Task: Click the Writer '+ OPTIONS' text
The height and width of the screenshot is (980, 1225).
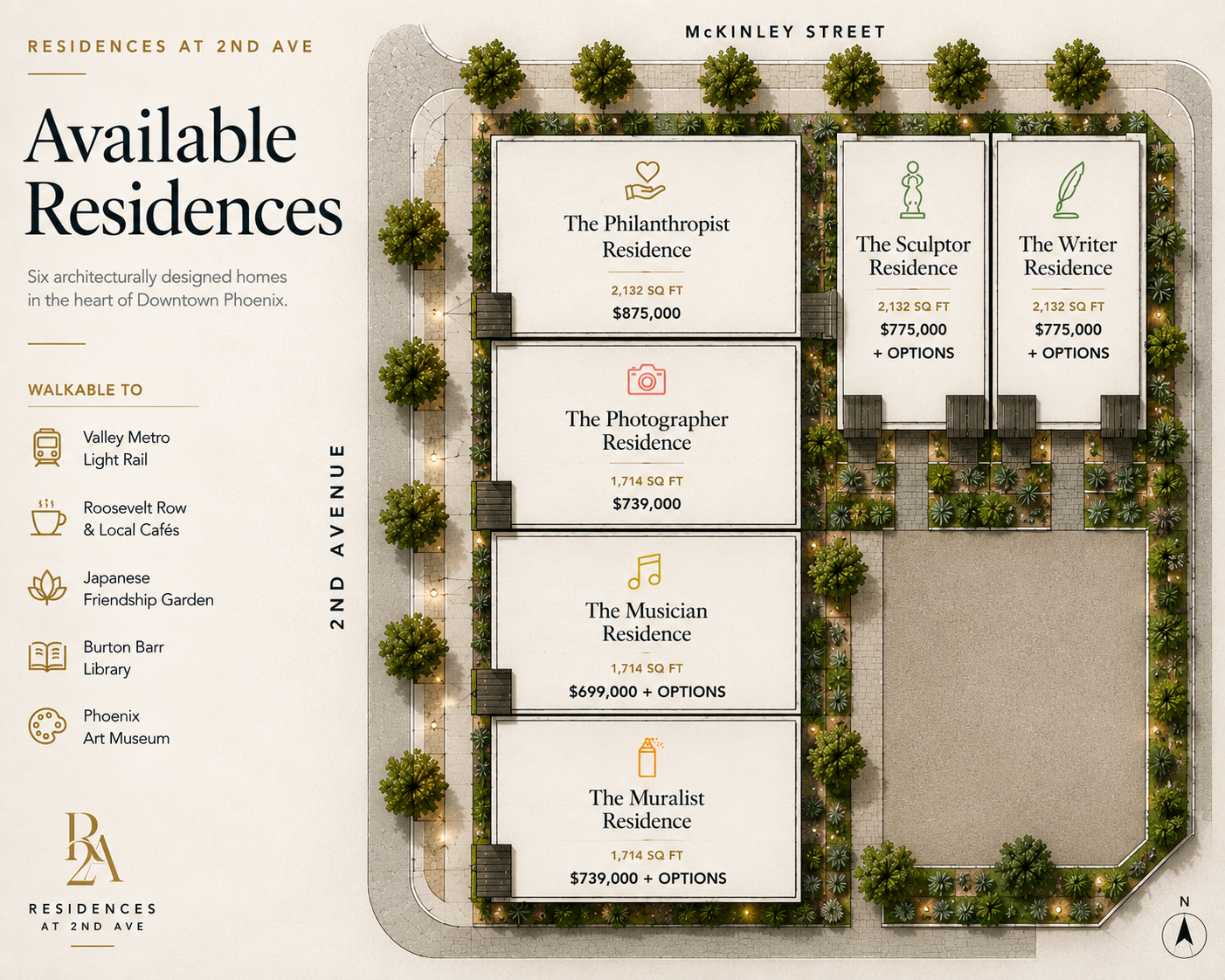Action: [x=1068, y=353]
